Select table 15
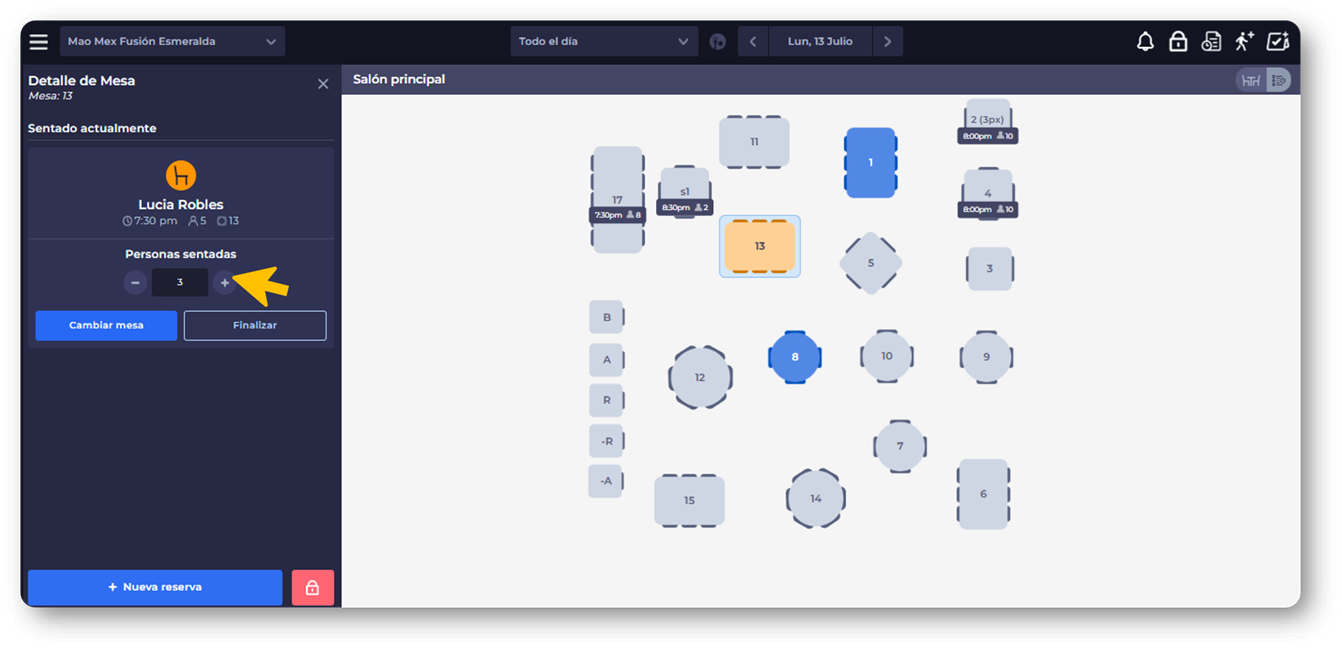The image size is (1342, 649). (689, 500)
